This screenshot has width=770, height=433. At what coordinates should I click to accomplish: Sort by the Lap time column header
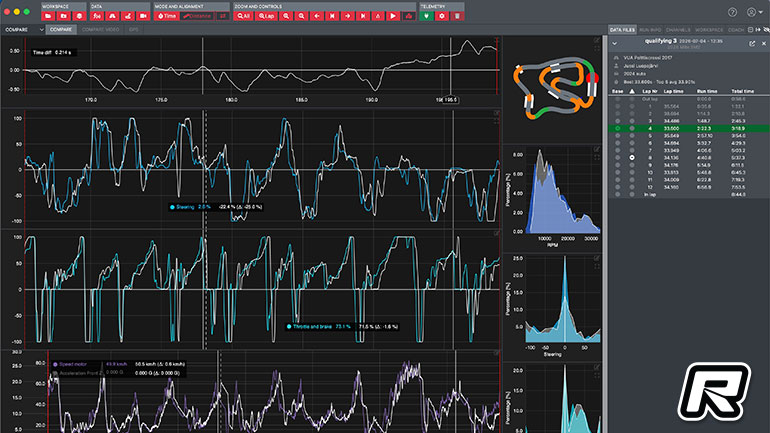tap(673, 91)
